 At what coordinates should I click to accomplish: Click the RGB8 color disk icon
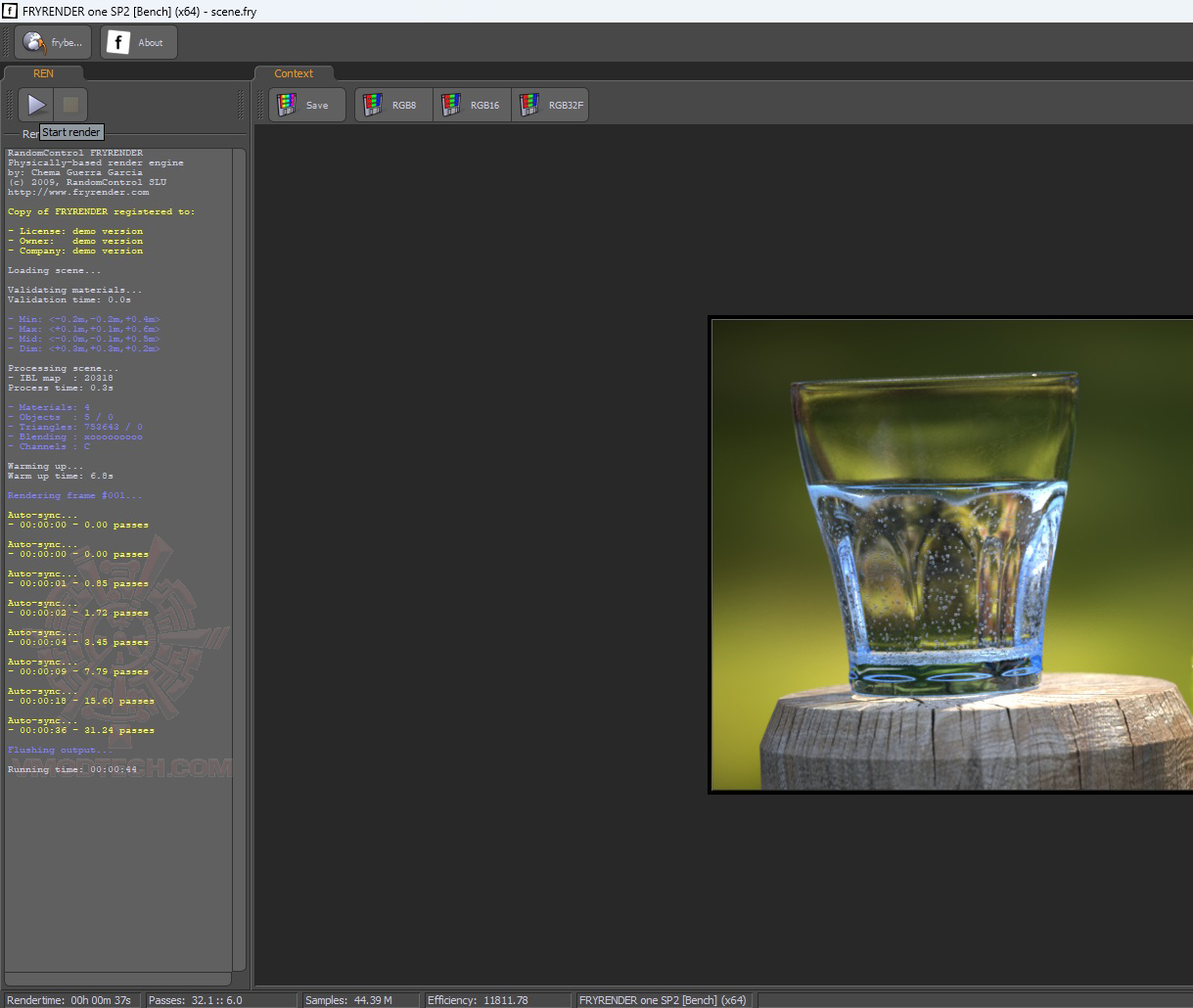[372, 105]
